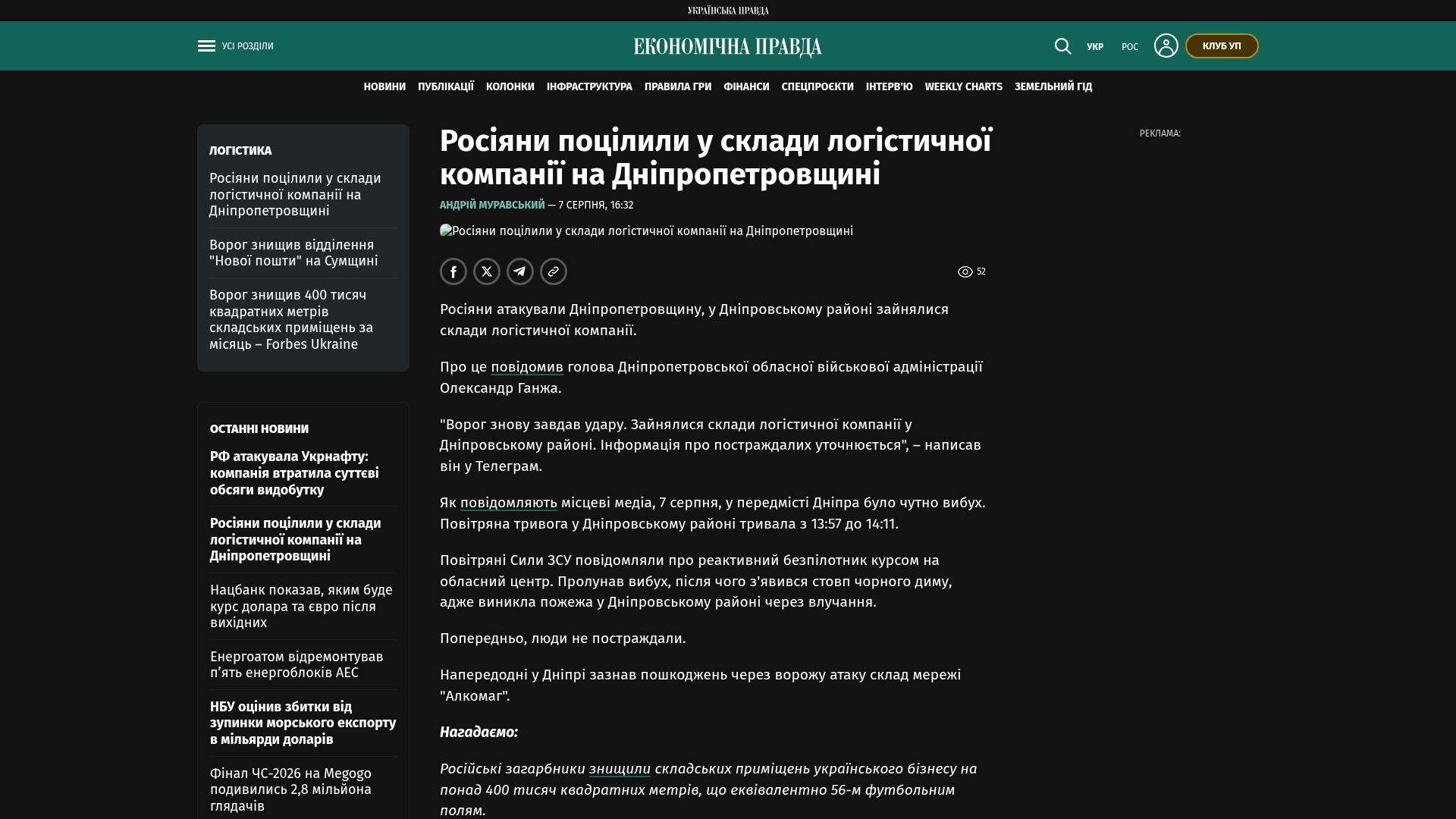Follow the 'повідомив' link in article
The image size is (1456, 819).
click(527, 367)
